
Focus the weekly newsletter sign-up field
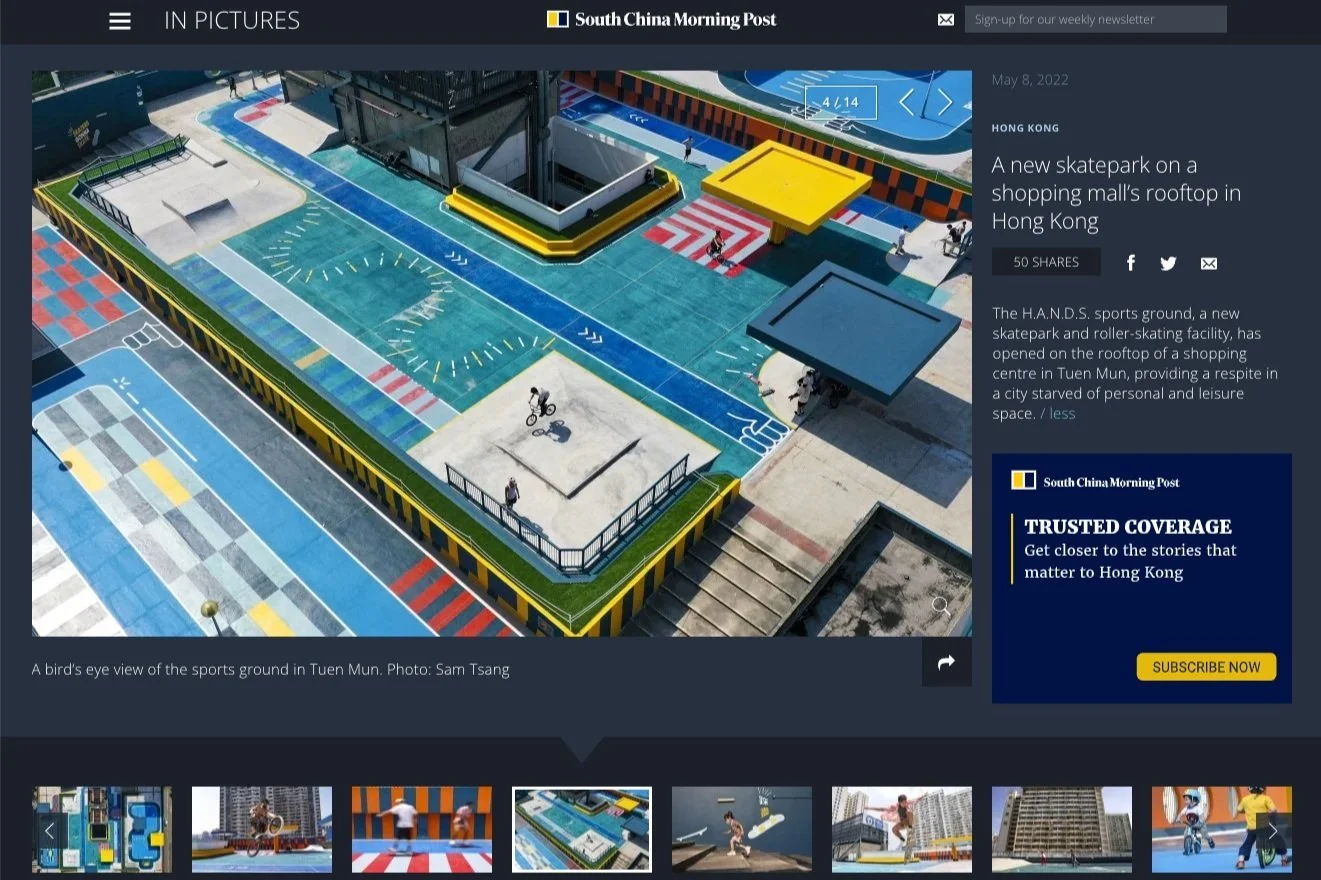(x=1095, y=19)
